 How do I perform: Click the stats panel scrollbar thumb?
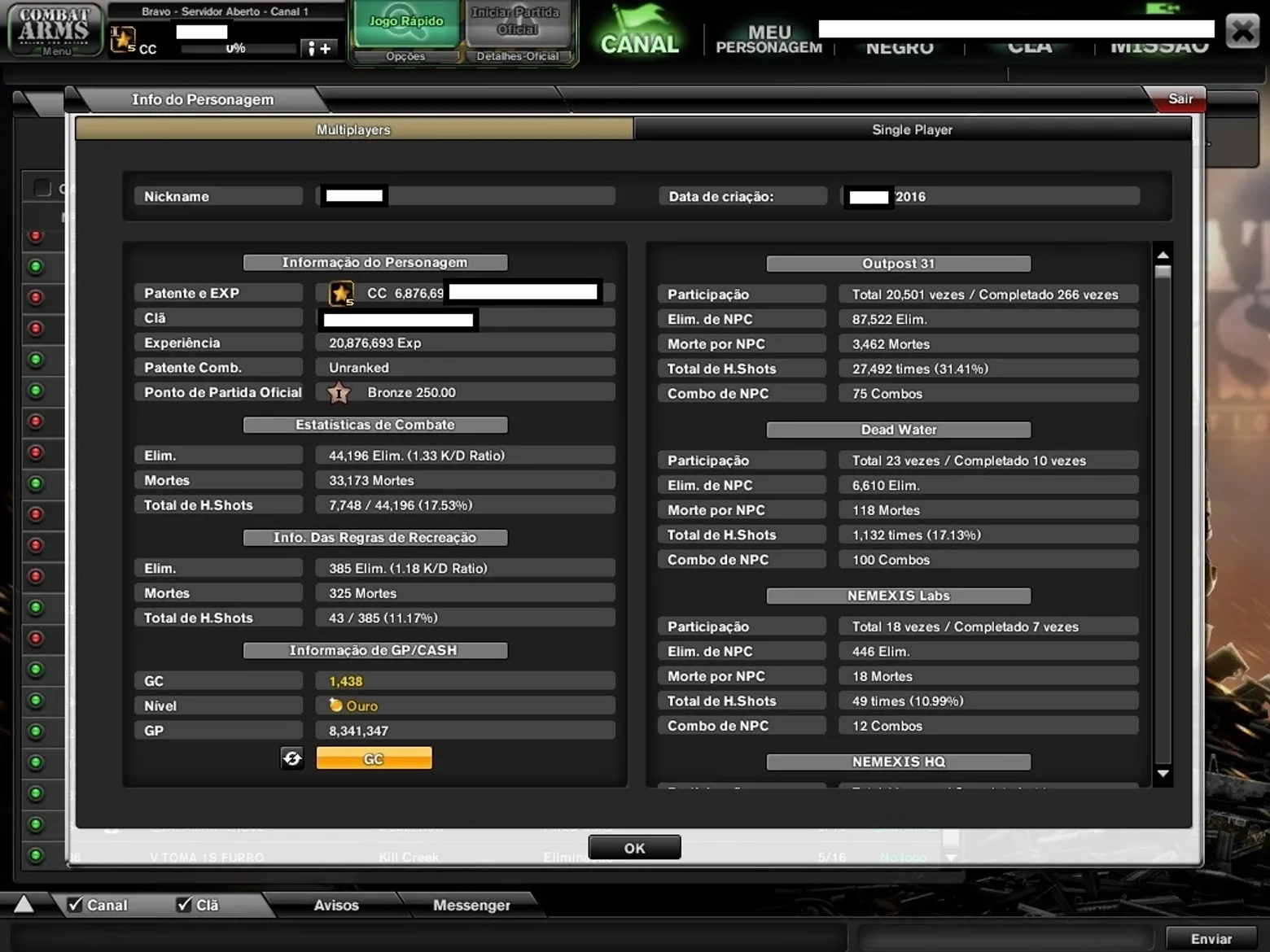tap(1163, 273)
